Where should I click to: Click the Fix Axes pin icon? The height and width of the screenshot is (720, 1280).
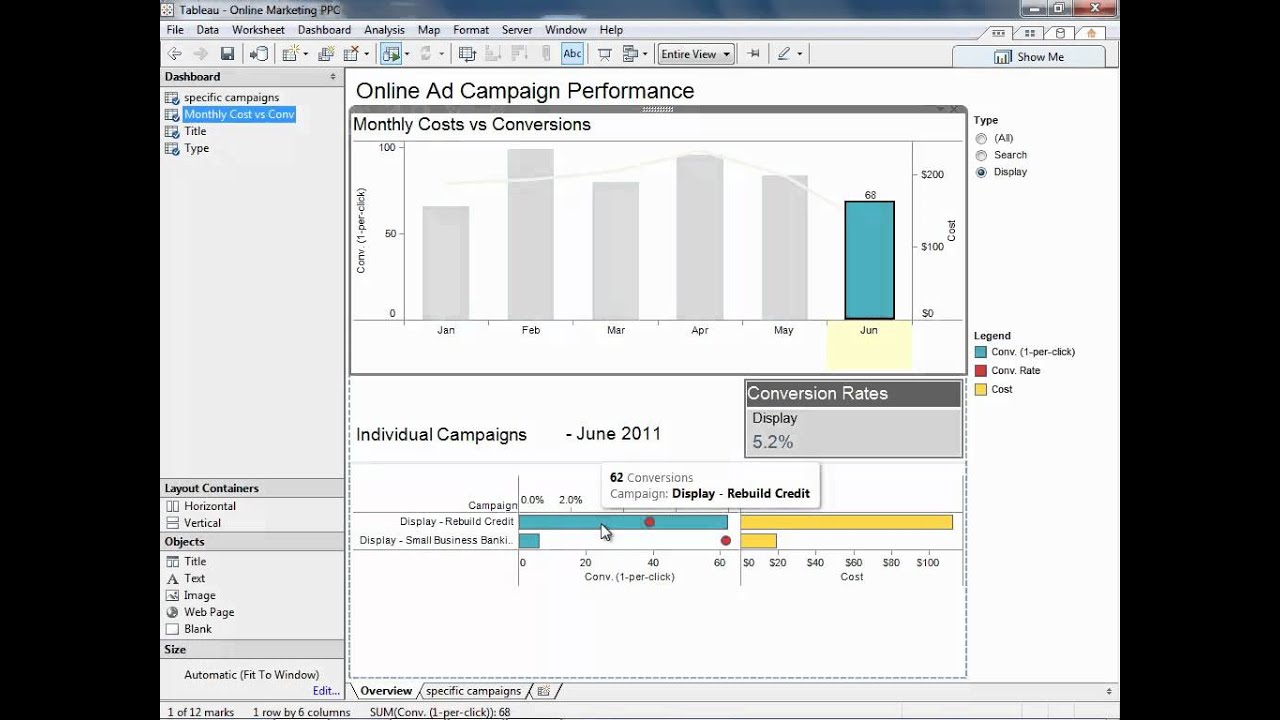tap(754, 54)
